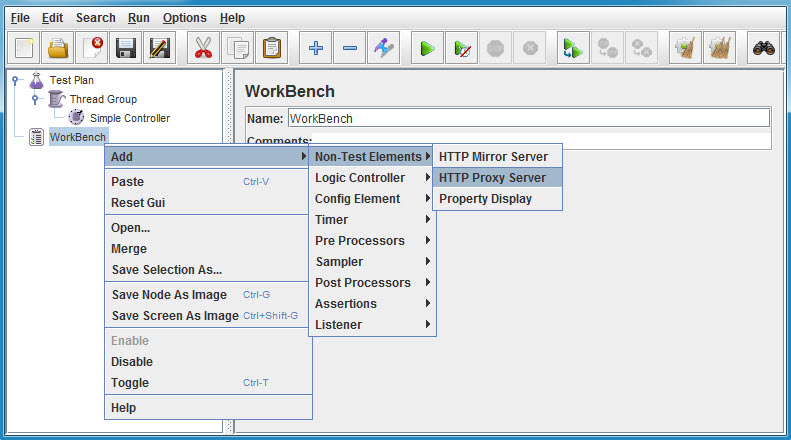Click the WorkBench clipboard tree icon
The image size is (791, 440).
coord(36,137)
